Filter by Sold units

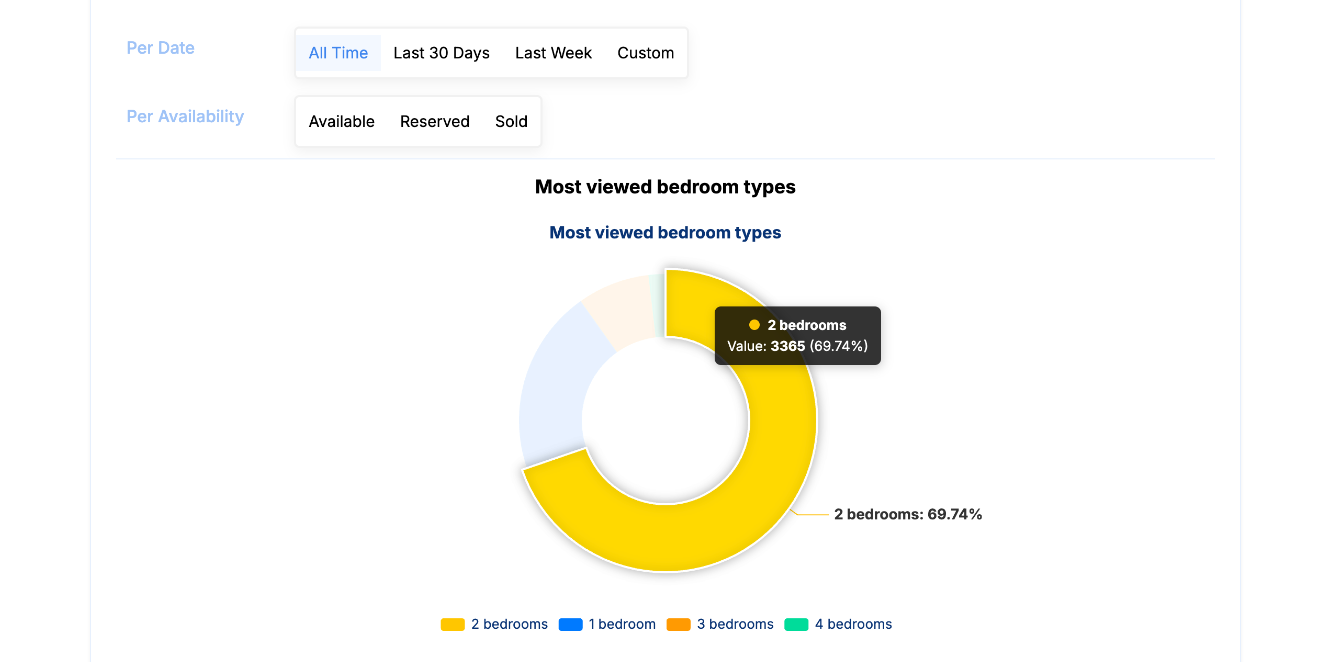(511, 122)
